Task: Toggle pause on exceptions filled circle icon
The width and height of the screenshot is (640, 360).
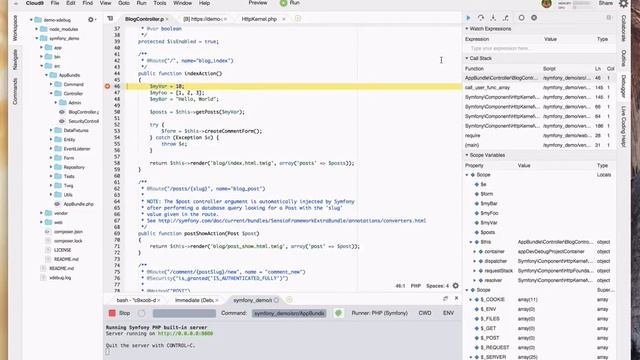Action: (534, 18)
